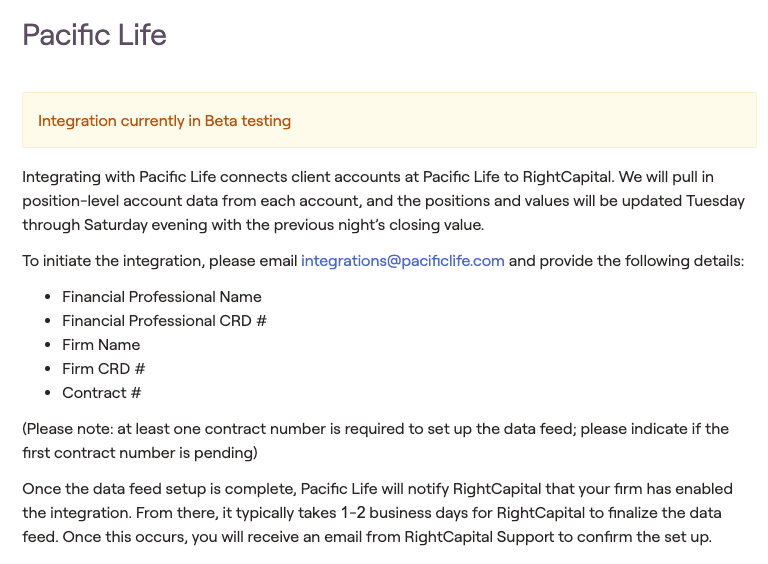Click the Firm Name list item

coord(101,345)
